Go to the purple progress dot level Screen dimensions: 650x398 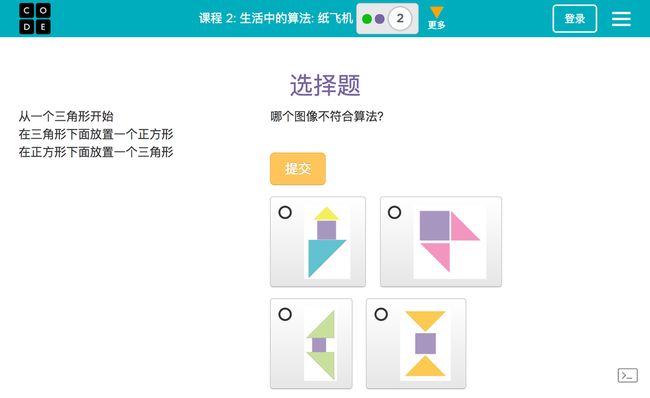click(379, 19)
